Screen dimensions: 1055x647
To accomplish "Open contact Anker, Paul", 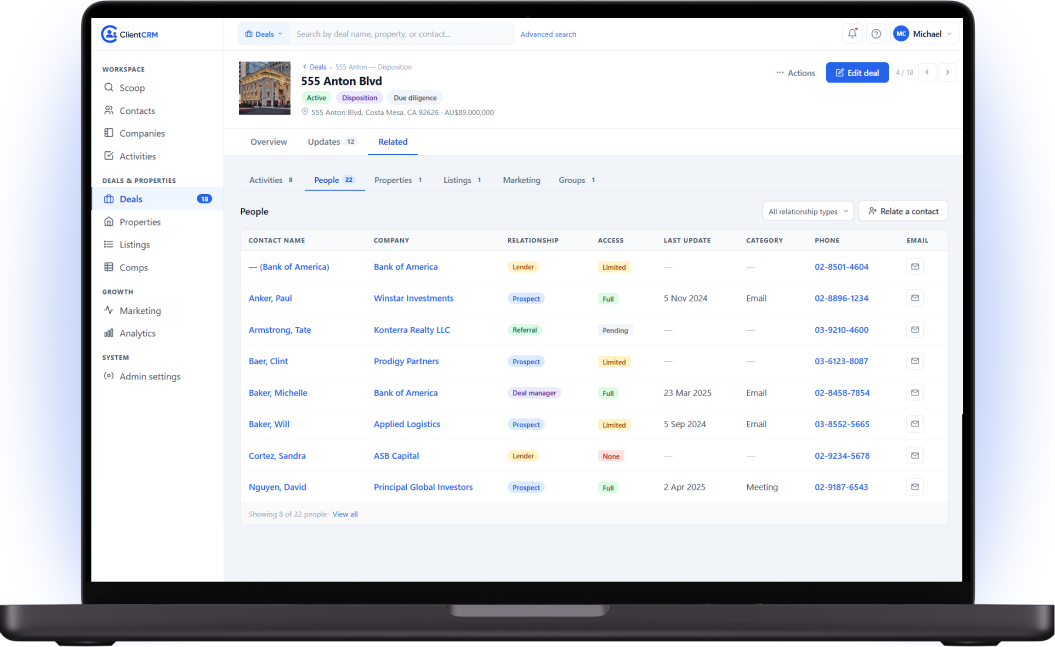I will pos(270,299).
